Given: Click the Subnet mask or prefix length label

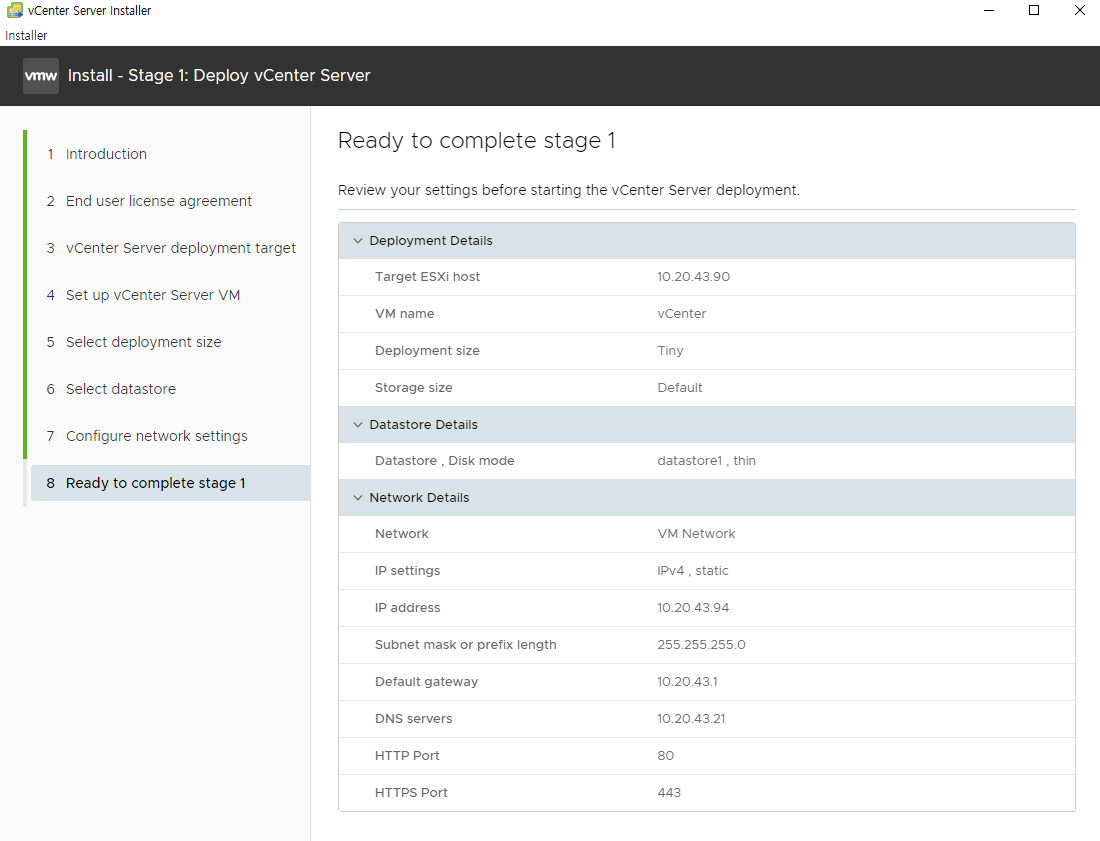Looking at the screenshot, I should click(x=465, y=645).
